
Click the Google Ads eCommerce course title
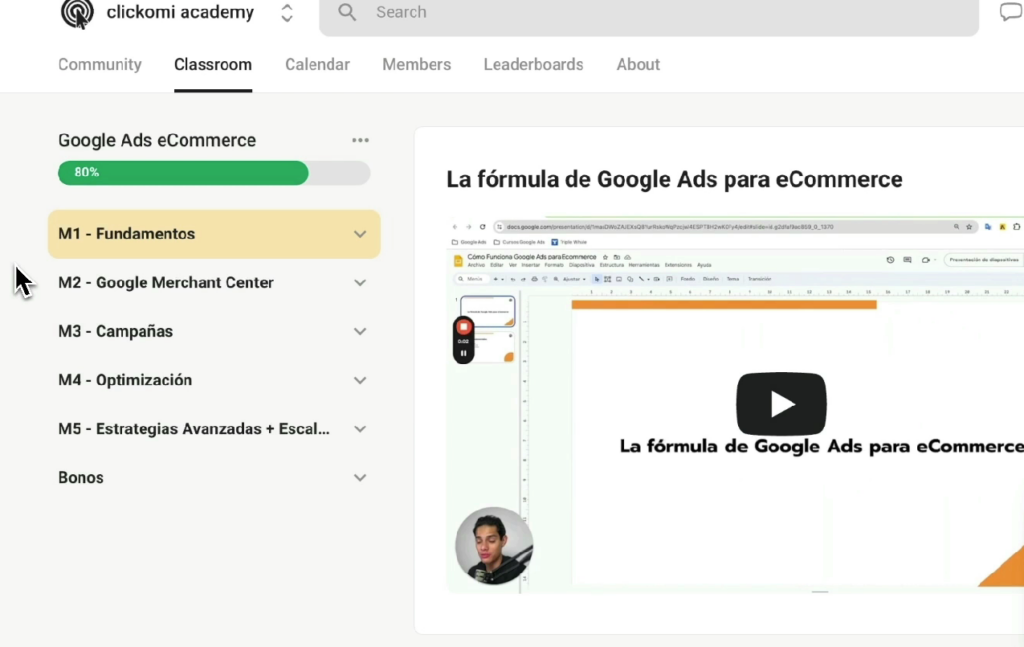pyautogui.click(x=157, y=140)
